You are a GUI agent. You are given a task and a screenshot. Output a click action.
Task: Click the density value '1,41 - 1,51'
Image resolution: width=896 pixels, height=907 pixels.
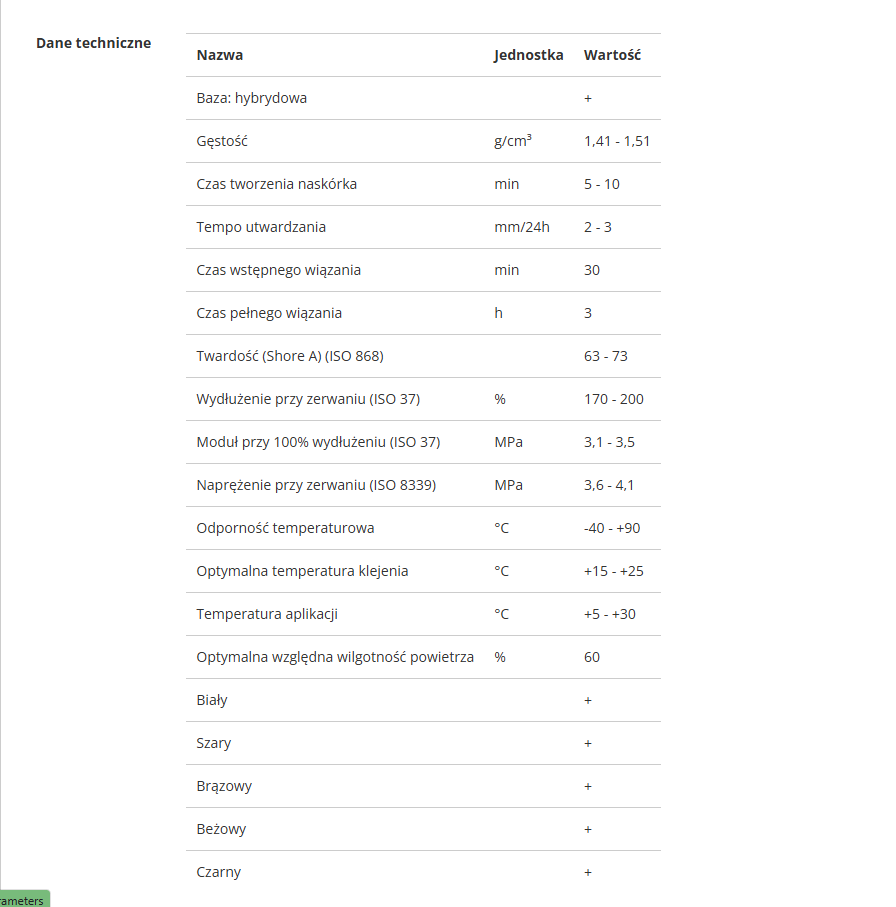point(617,141)
